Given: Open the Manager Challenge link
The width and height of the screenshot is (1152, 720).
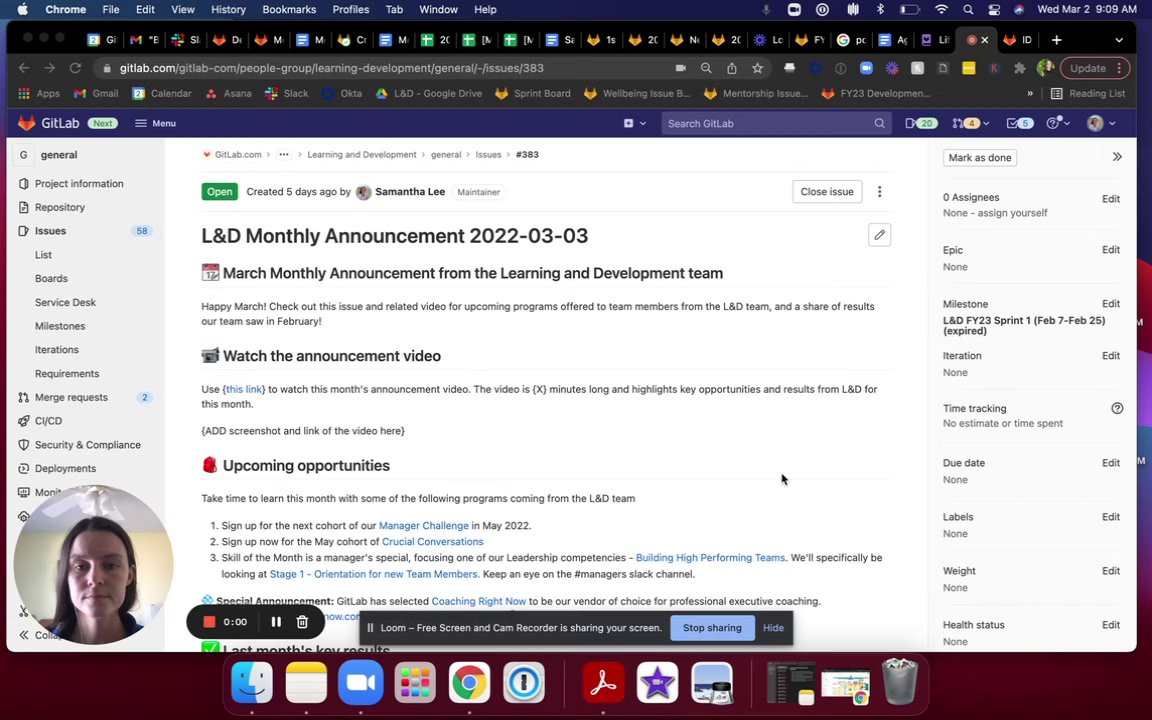Looking at the screenshot, I should coord(423,526).
